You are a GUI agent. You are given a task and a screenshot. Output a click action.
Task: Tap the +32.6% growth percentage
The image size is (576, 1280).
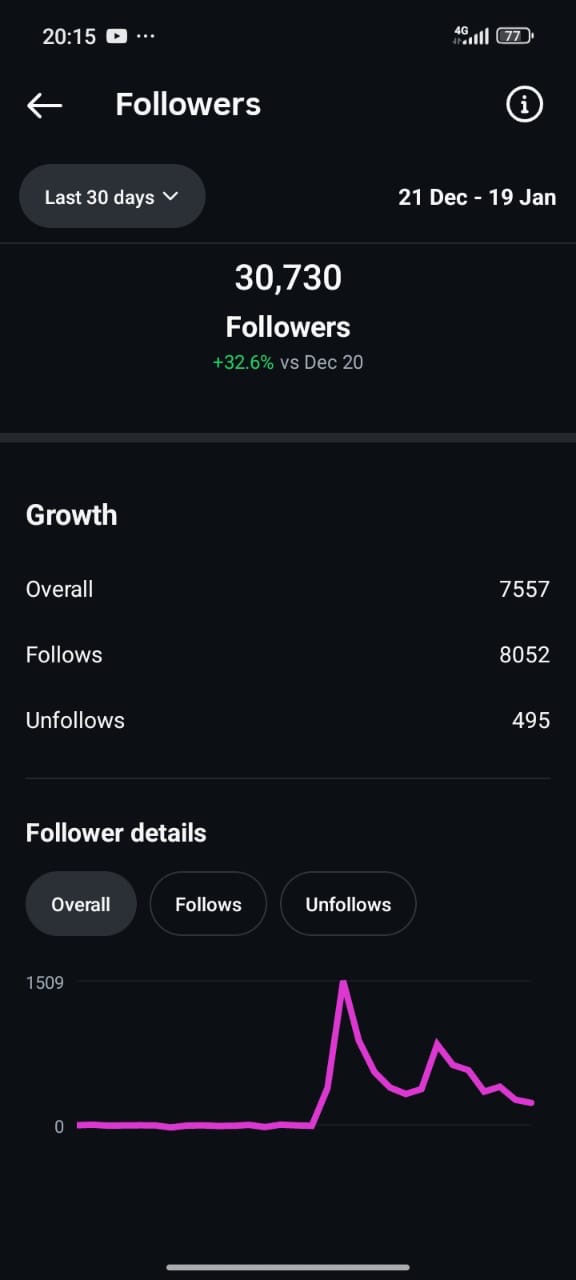243,362
